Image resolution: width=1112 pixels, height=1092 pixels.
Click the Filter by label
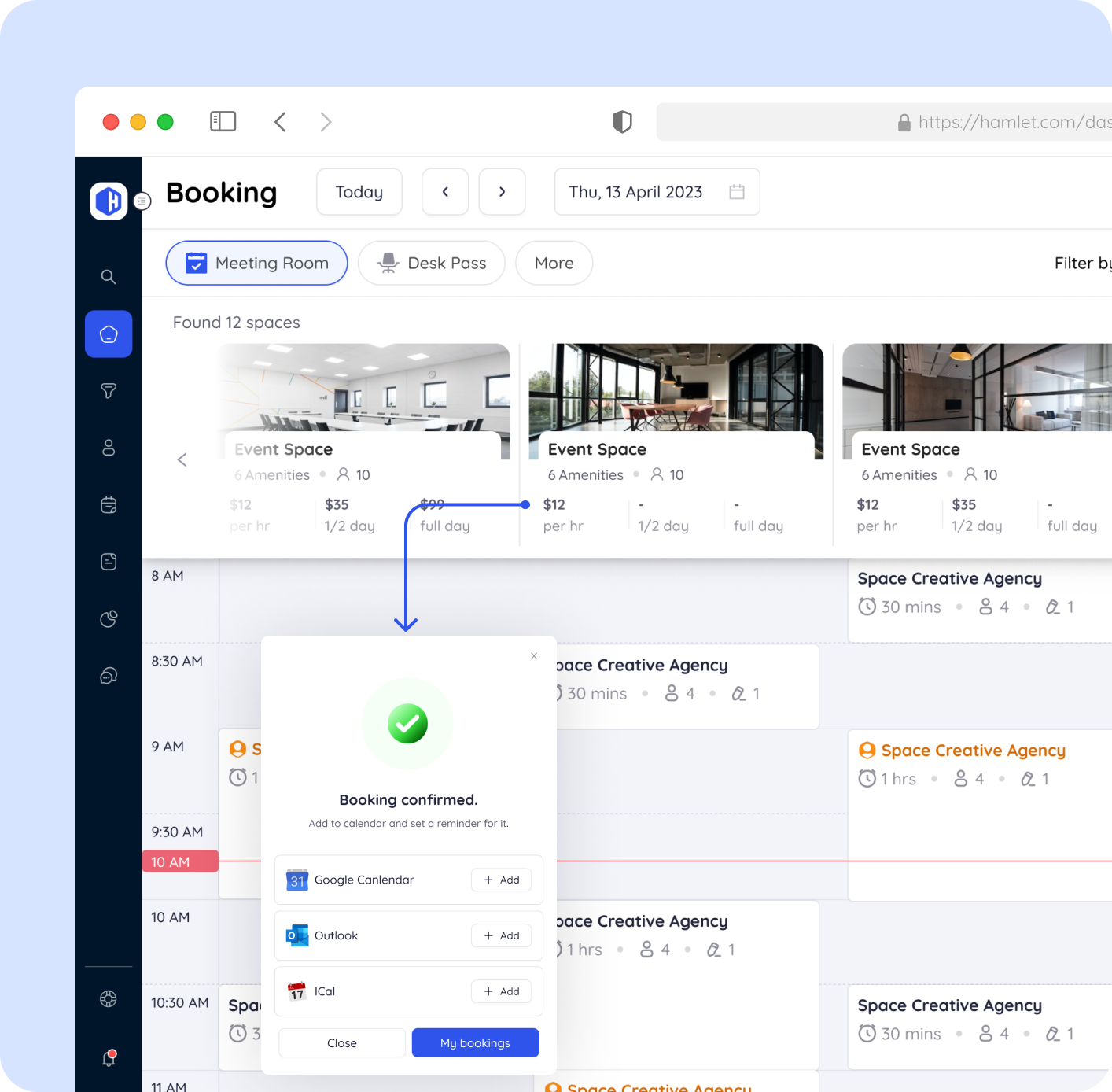1083,263
